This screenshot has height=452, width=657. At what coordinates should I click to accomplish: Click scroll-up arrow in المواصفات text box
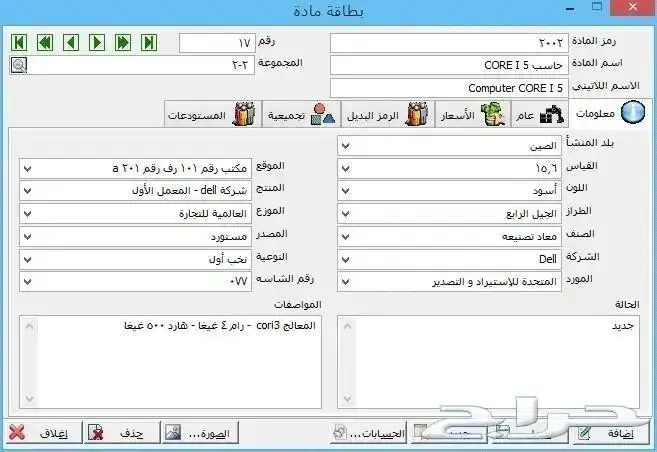coord(29,325)
